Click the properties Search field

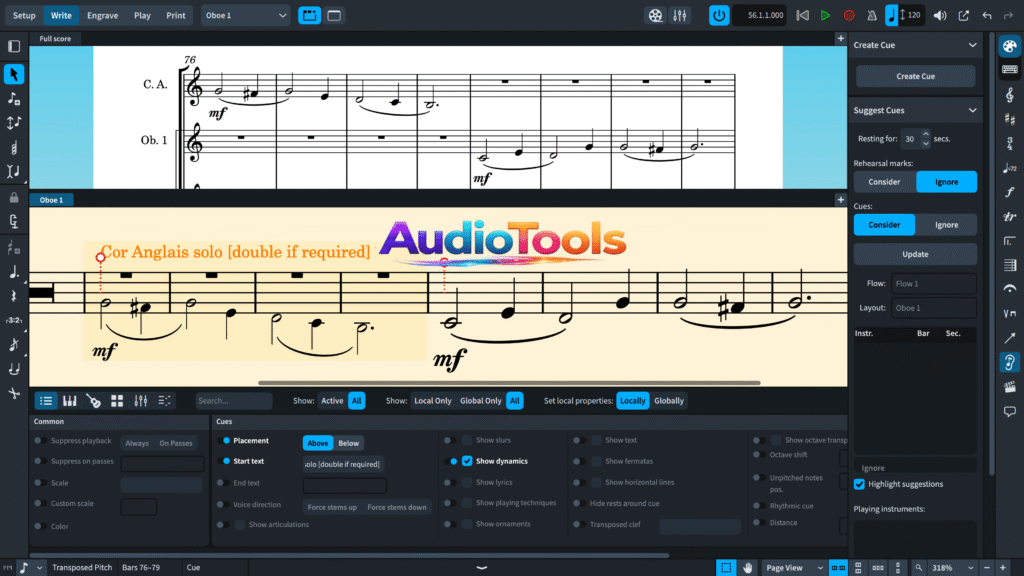coord(234,401)
